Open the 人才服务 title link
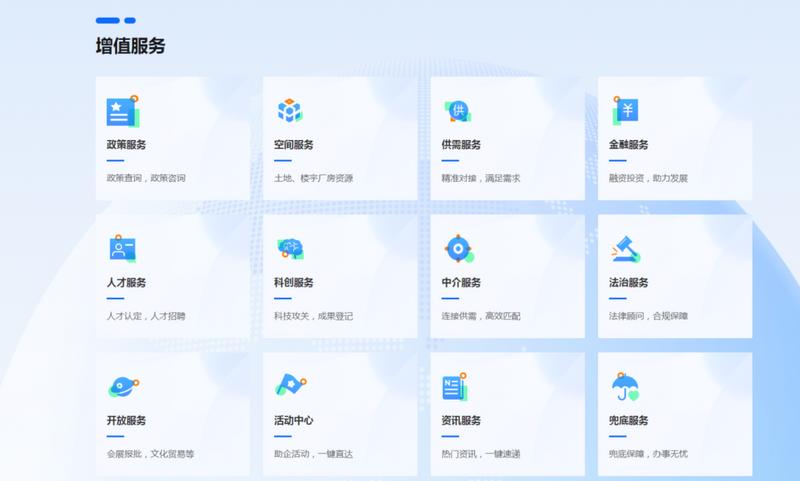Viewport: 800px width, 481px height. [126, 283]
